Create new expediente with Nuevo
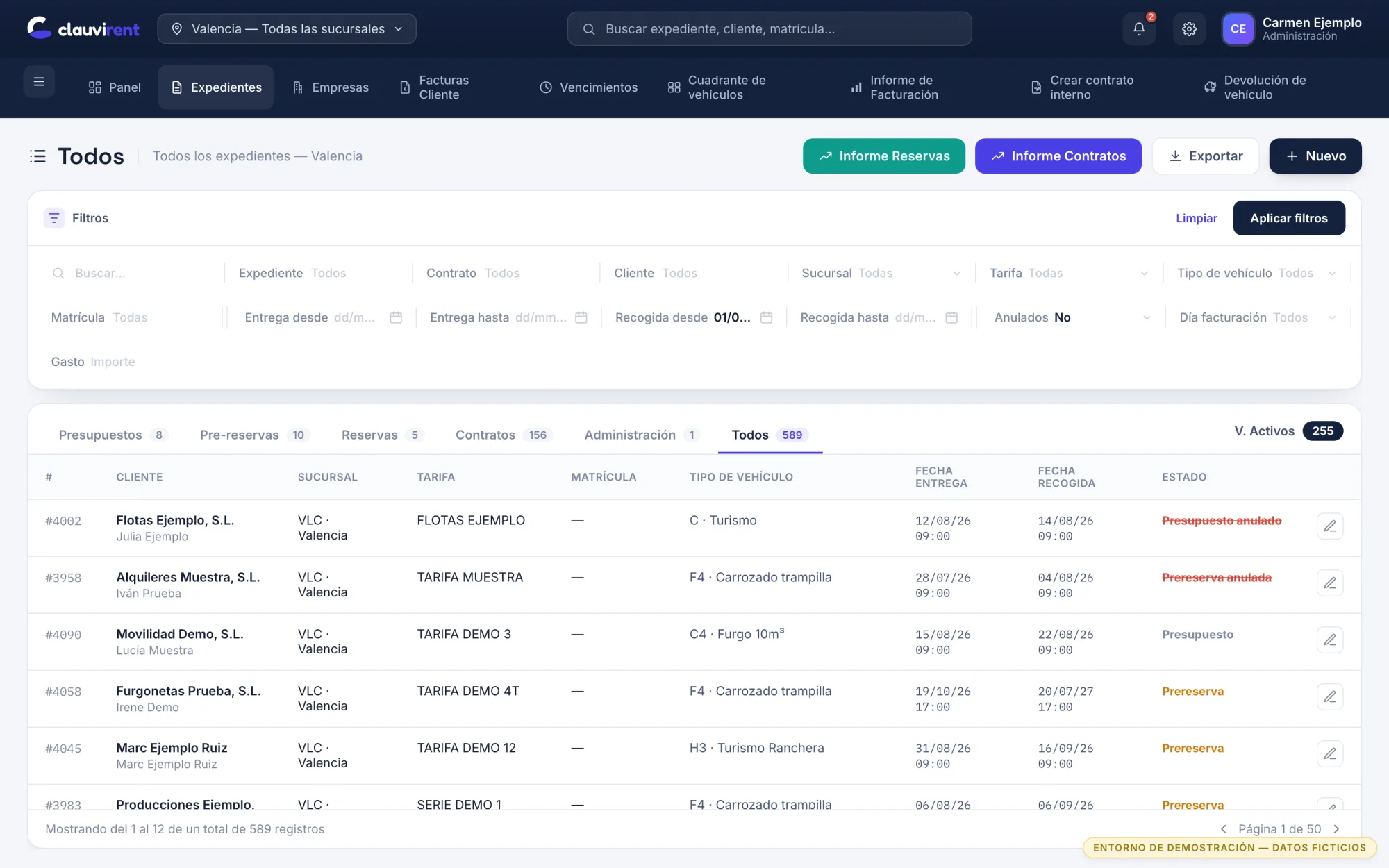Image resolution: width=1389 pixels, height=868 pixels. click(1315, 156)
